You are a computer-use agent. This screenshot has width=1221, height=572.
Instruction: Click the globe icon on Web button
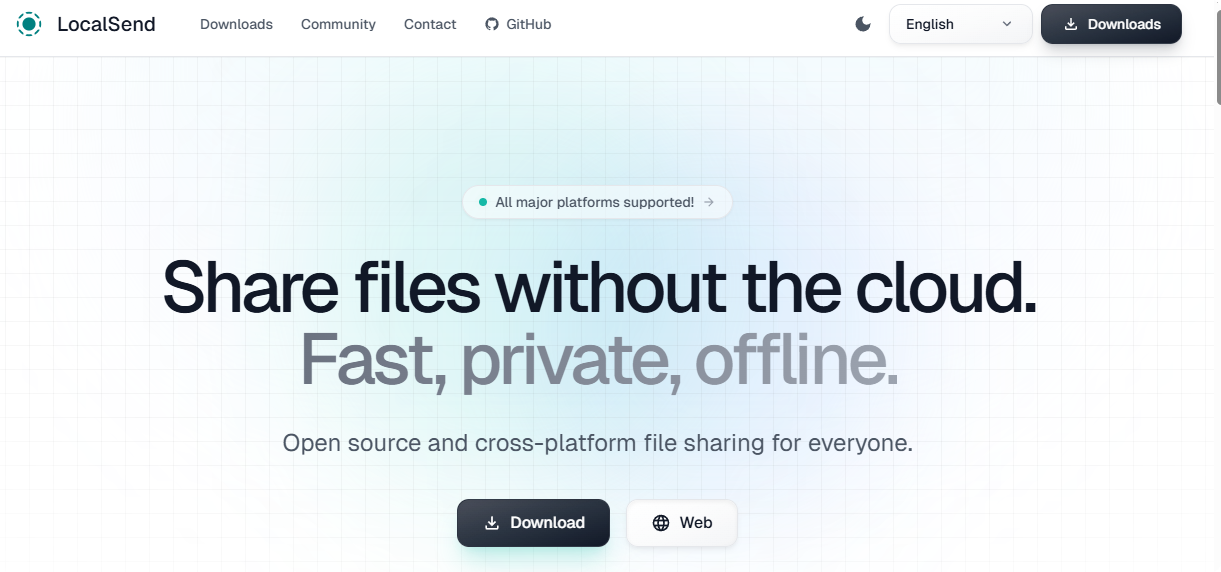[x=661, y=523]
